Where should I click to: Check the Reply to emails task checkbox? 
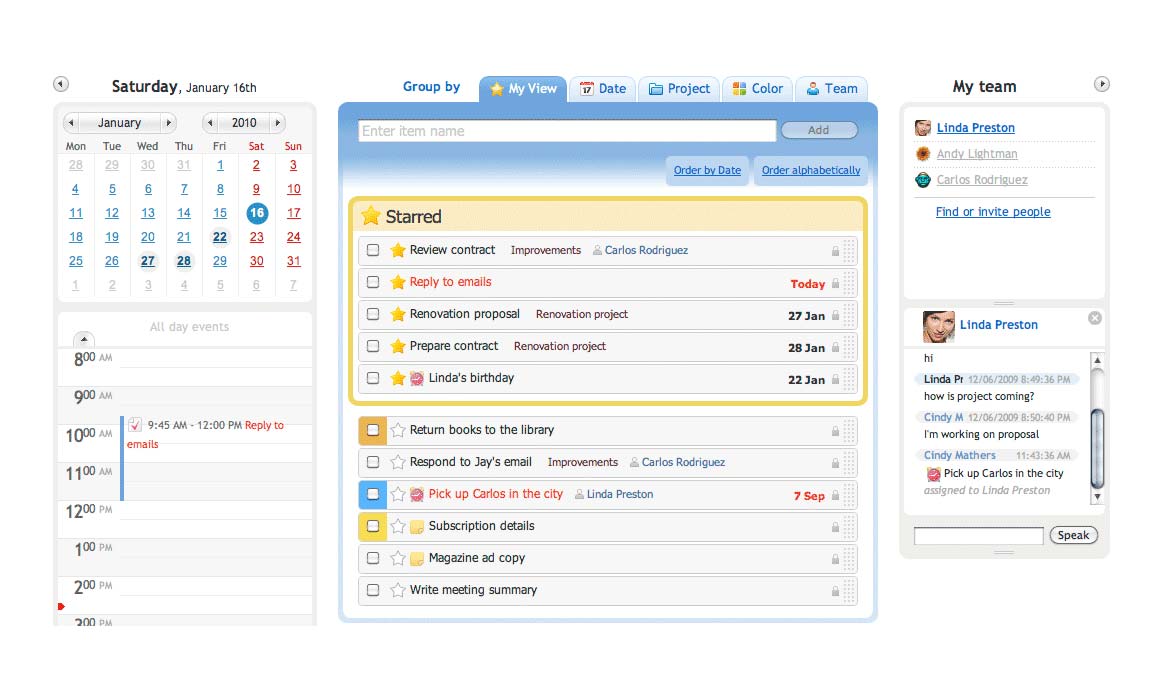[373, 282]
